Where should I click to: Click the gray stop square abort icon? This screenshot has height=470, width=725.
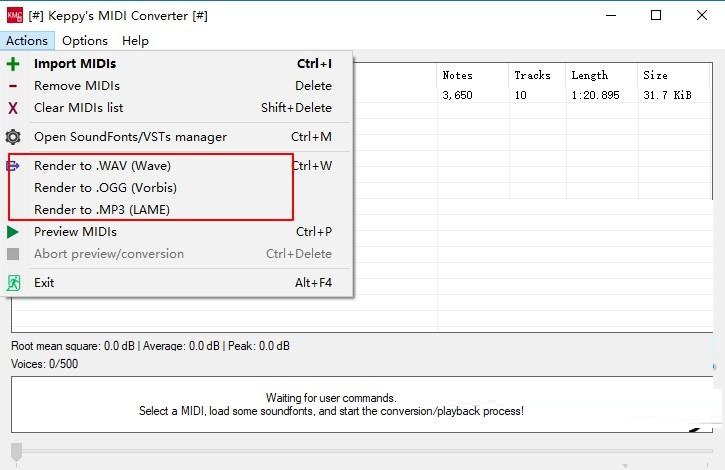pos(13,254)
